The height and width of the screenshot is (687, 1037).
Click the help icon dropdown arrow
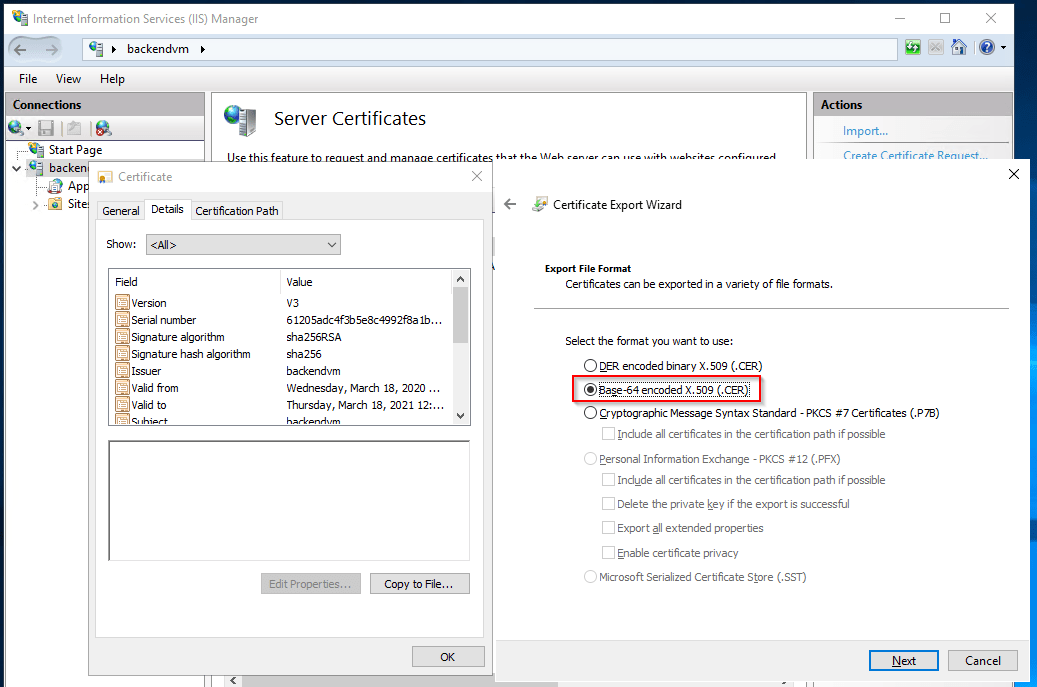pos(1003,48)
